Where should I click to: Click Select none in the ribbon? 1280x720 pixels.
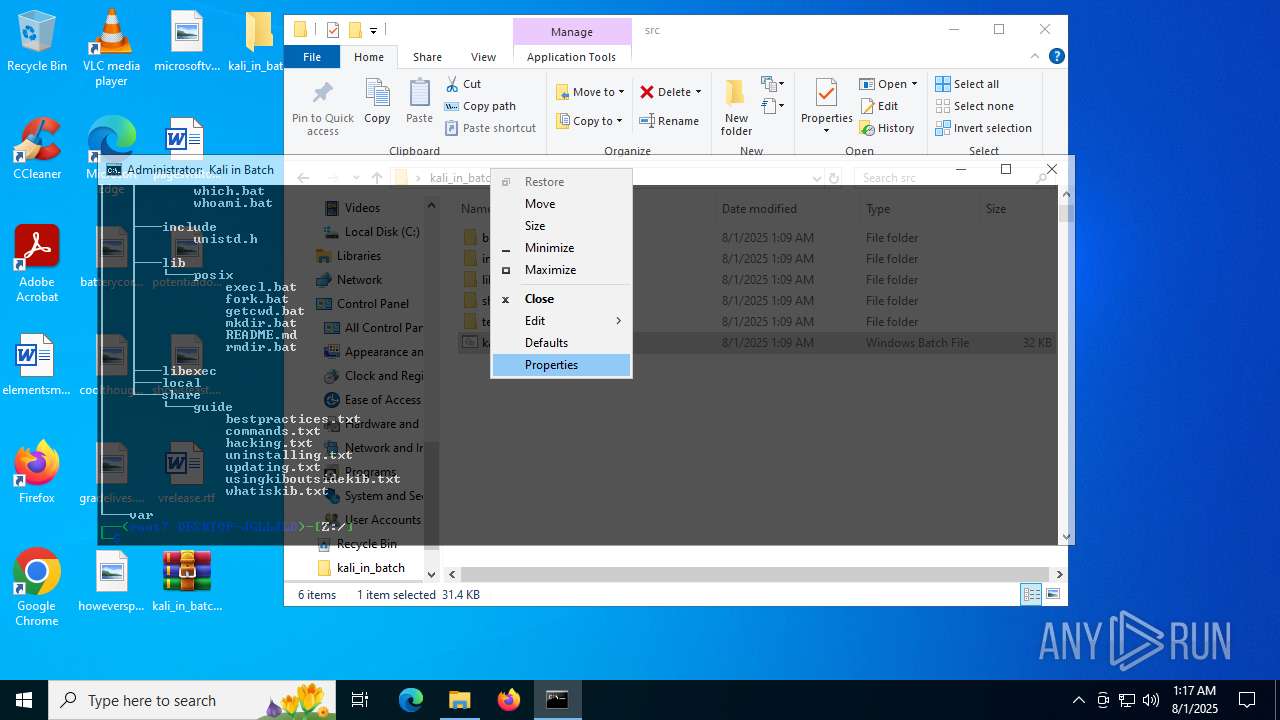975,106
